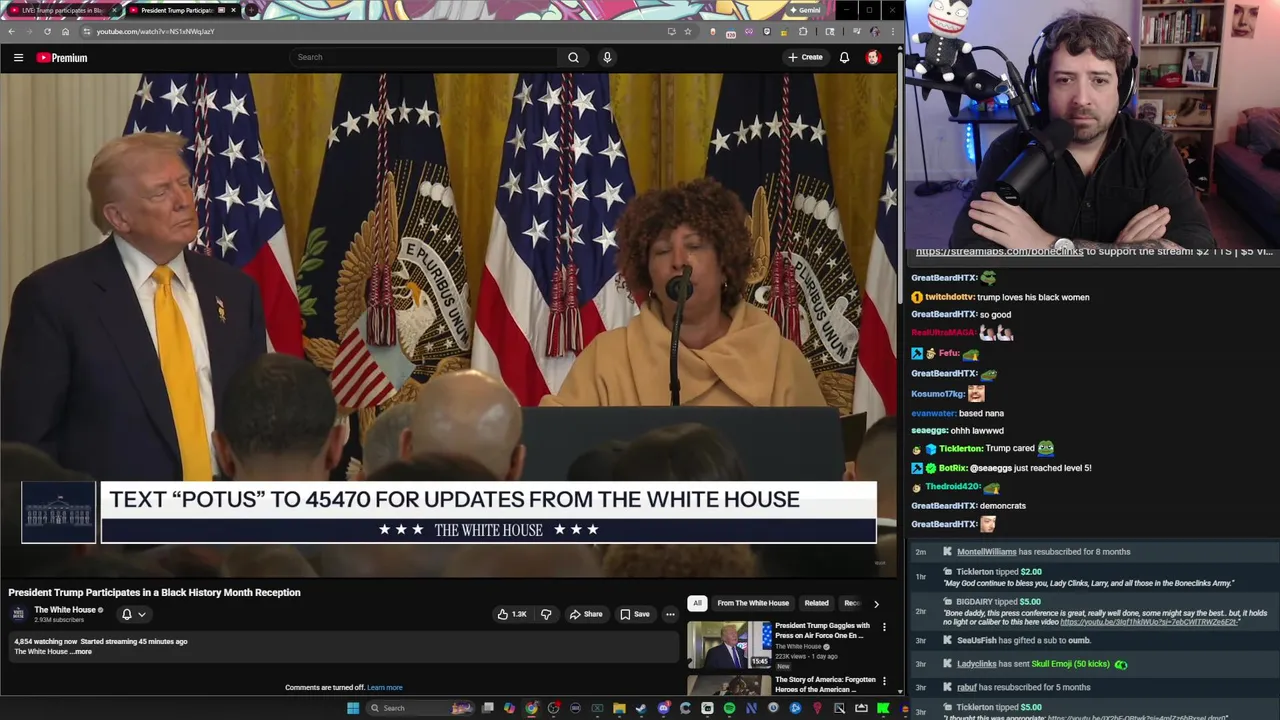1280x720 pixels.
Task: Select the From The White House chip
Action: click(753, 603)
